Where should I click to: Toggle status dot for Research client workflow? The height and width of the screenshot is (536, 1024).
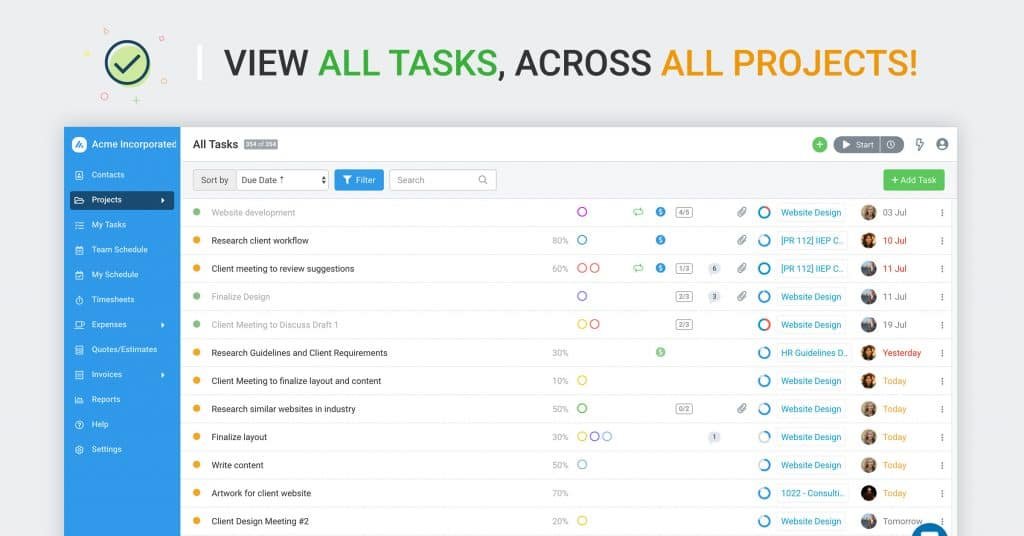197,241
